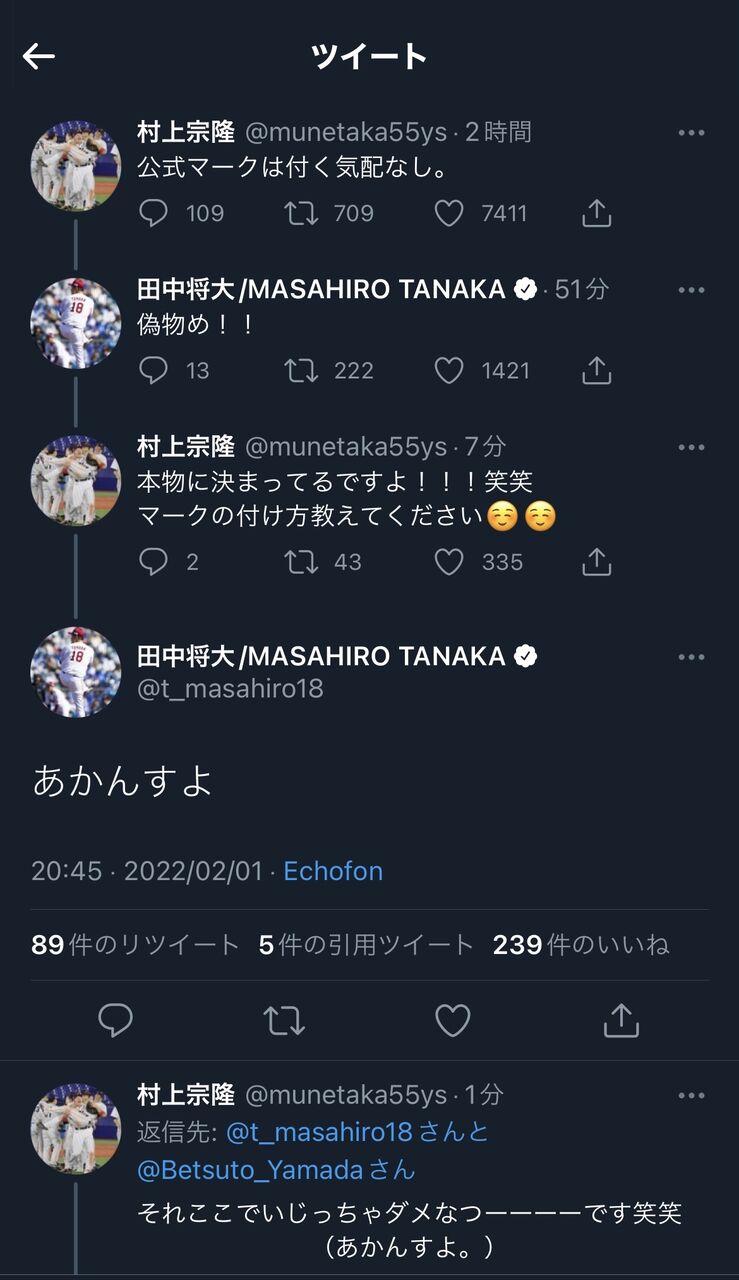Open more options on the bottom reply tweet

691,1096
